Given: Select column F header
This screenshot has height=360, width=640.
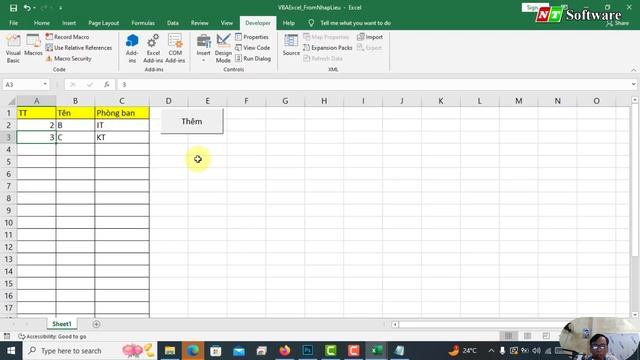Looking at the screenshot, I should [246, 101].
